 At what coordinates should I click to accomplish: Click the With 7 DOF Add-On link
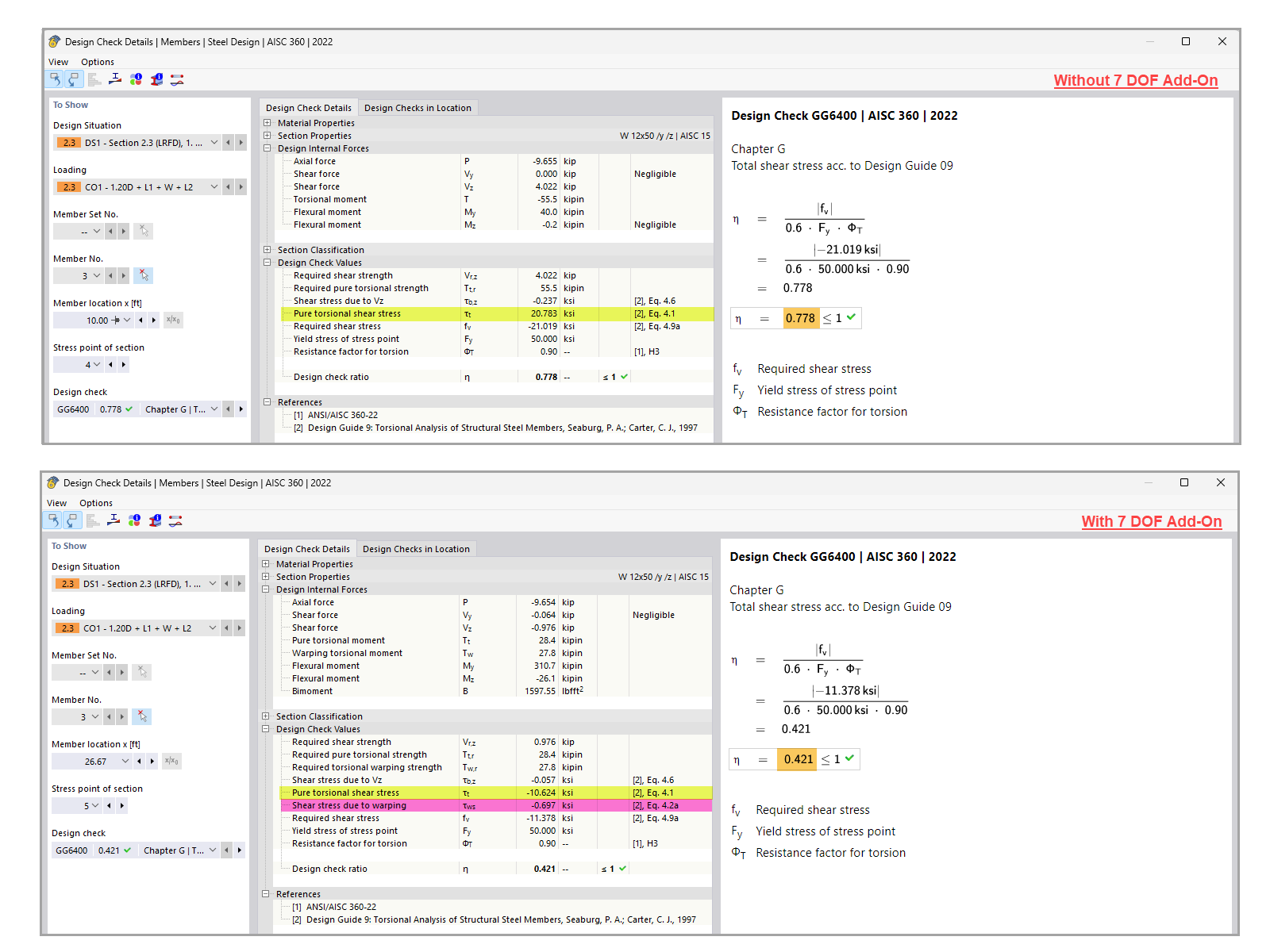1153,521
